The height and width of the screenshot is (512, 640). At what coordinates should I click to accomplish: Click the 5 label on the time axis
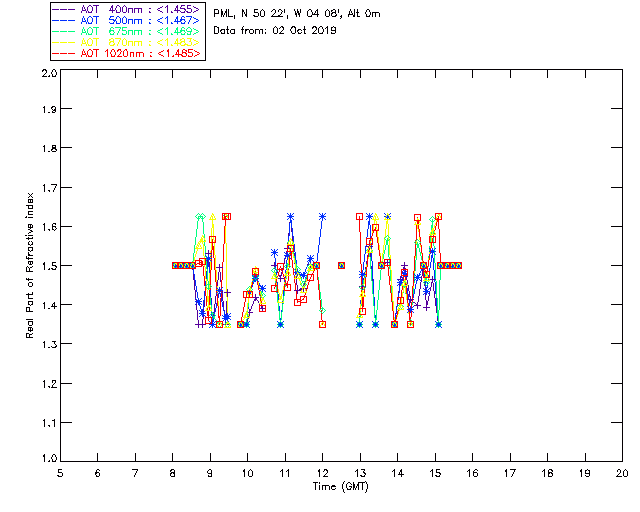click(60, 473)
